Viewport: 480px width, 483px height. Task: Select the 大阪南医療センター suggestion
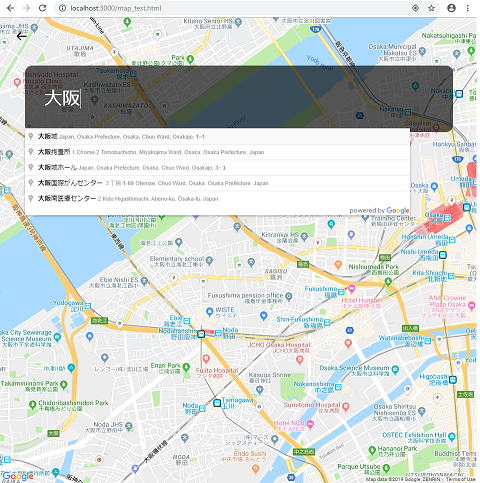click(x=217, y=199)
